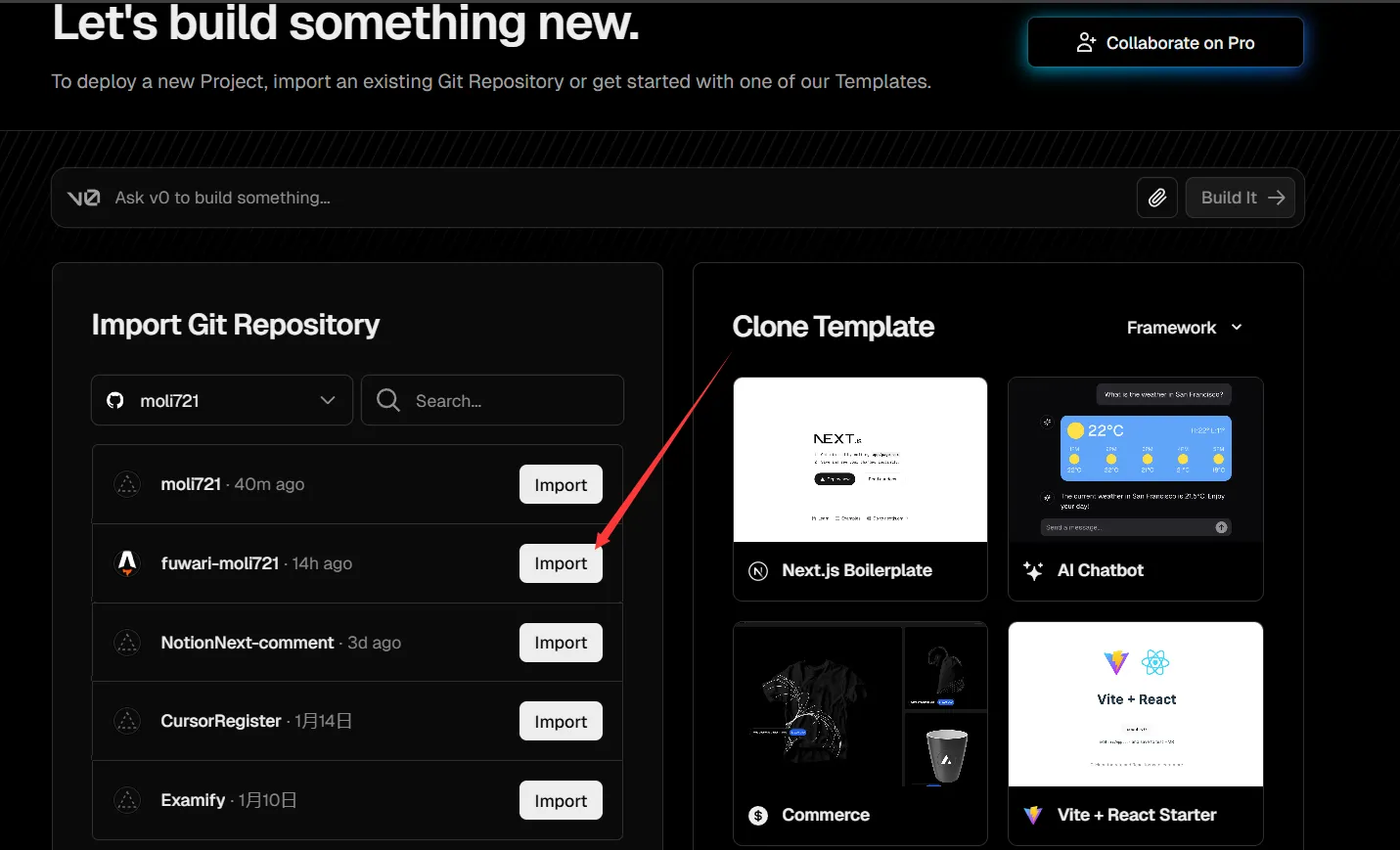The width and height of the screenshot is (1400, 850).
Task: Click the Next.js logo icon
Action: point(758,571)
